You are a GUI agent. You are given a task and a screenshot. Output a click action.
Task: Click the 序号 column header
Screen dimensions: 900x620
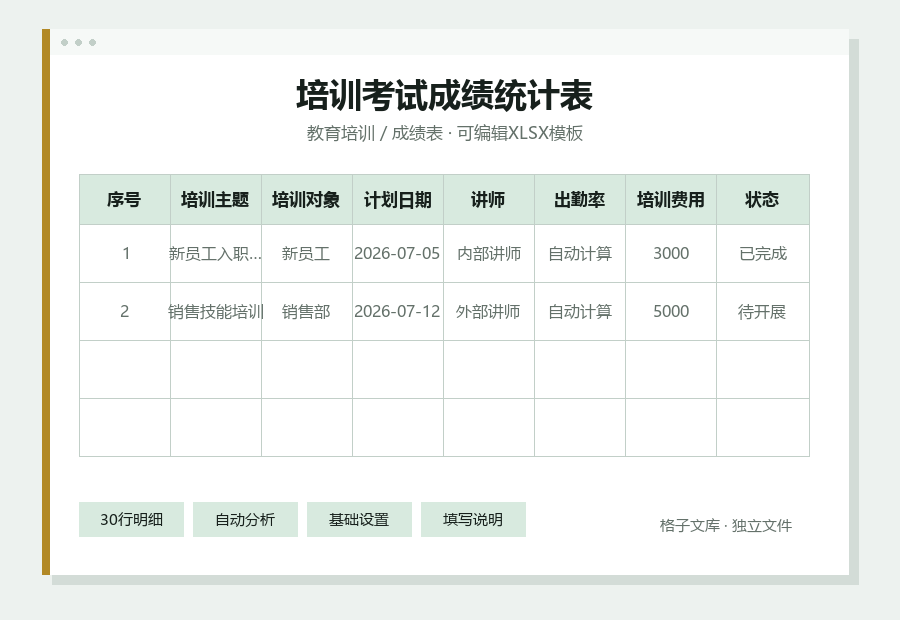tap(125, 200)
